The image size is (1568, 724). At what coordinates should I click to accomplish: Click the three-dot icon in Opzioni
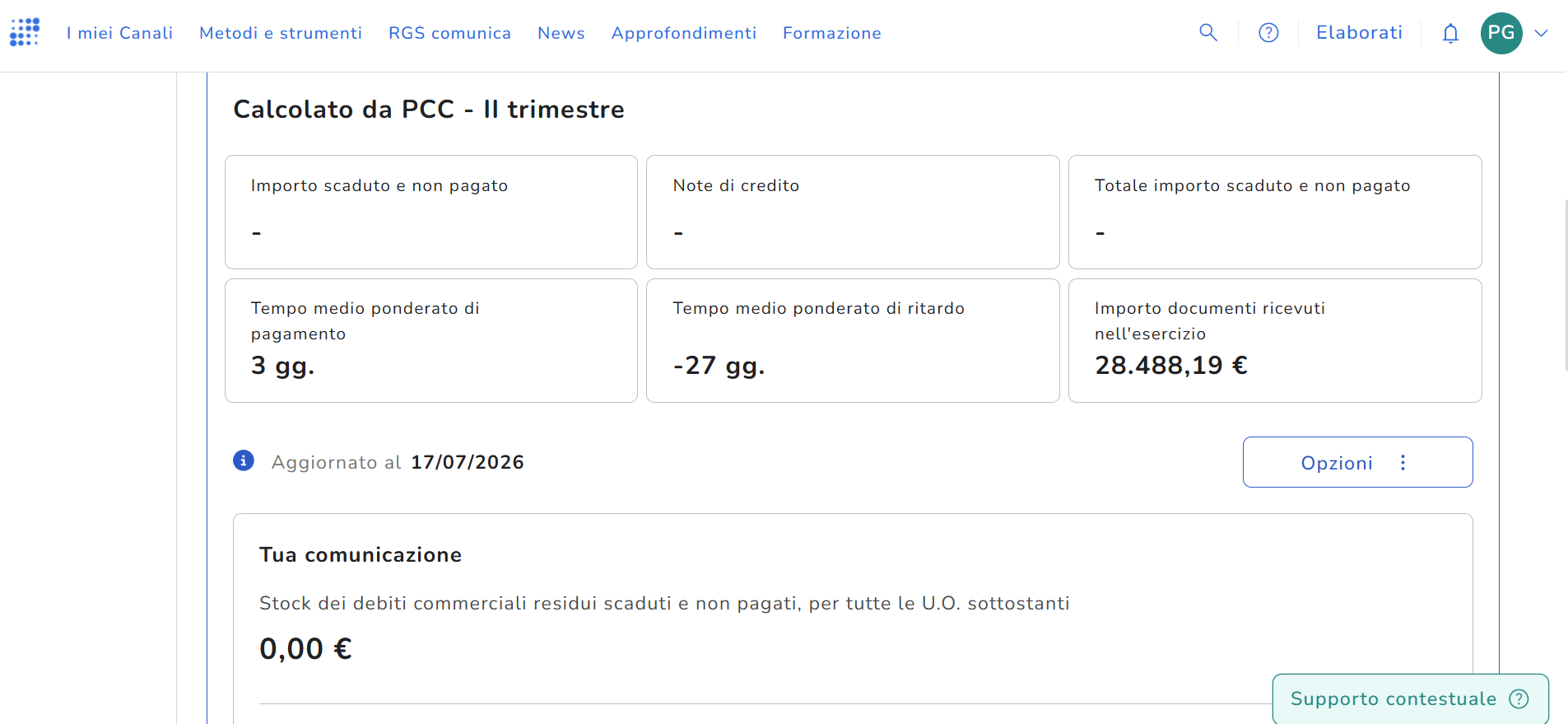pos(1403,463)
